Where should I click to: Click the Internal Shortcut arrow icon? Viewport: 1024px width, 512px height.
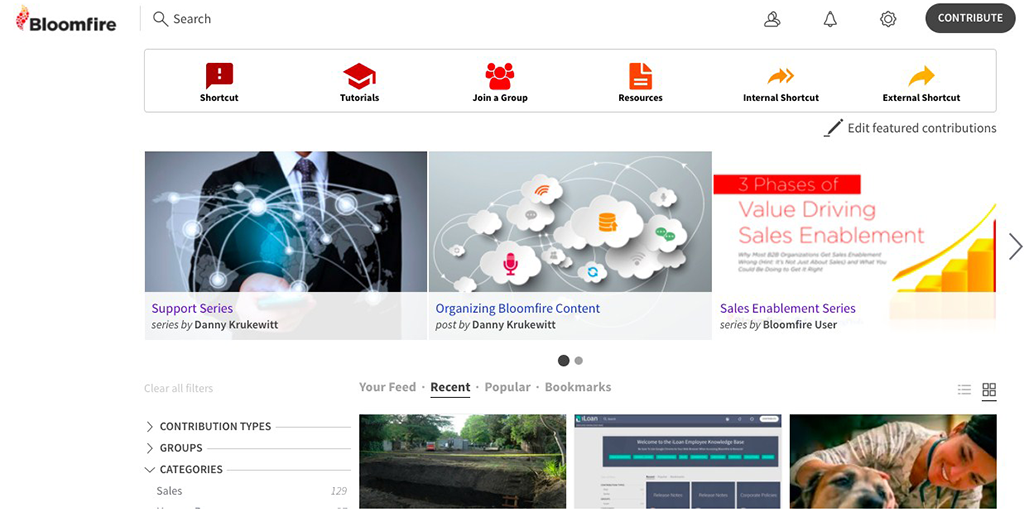pos(780,76)
